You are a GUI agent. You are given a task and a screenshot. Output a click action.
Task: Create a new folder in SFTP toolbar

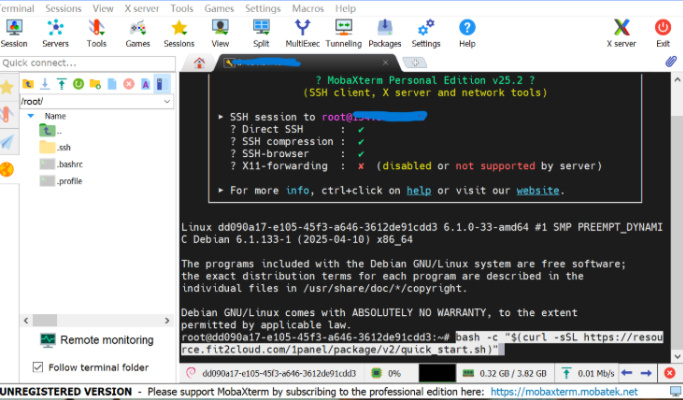tap(95, 84)
